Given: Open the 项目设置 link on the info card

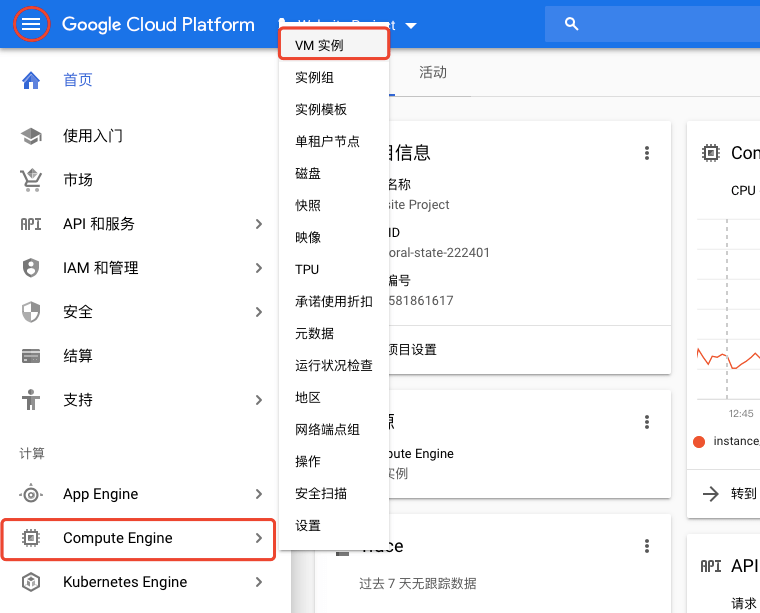Looking at the screenshot, I should [412, 349].
